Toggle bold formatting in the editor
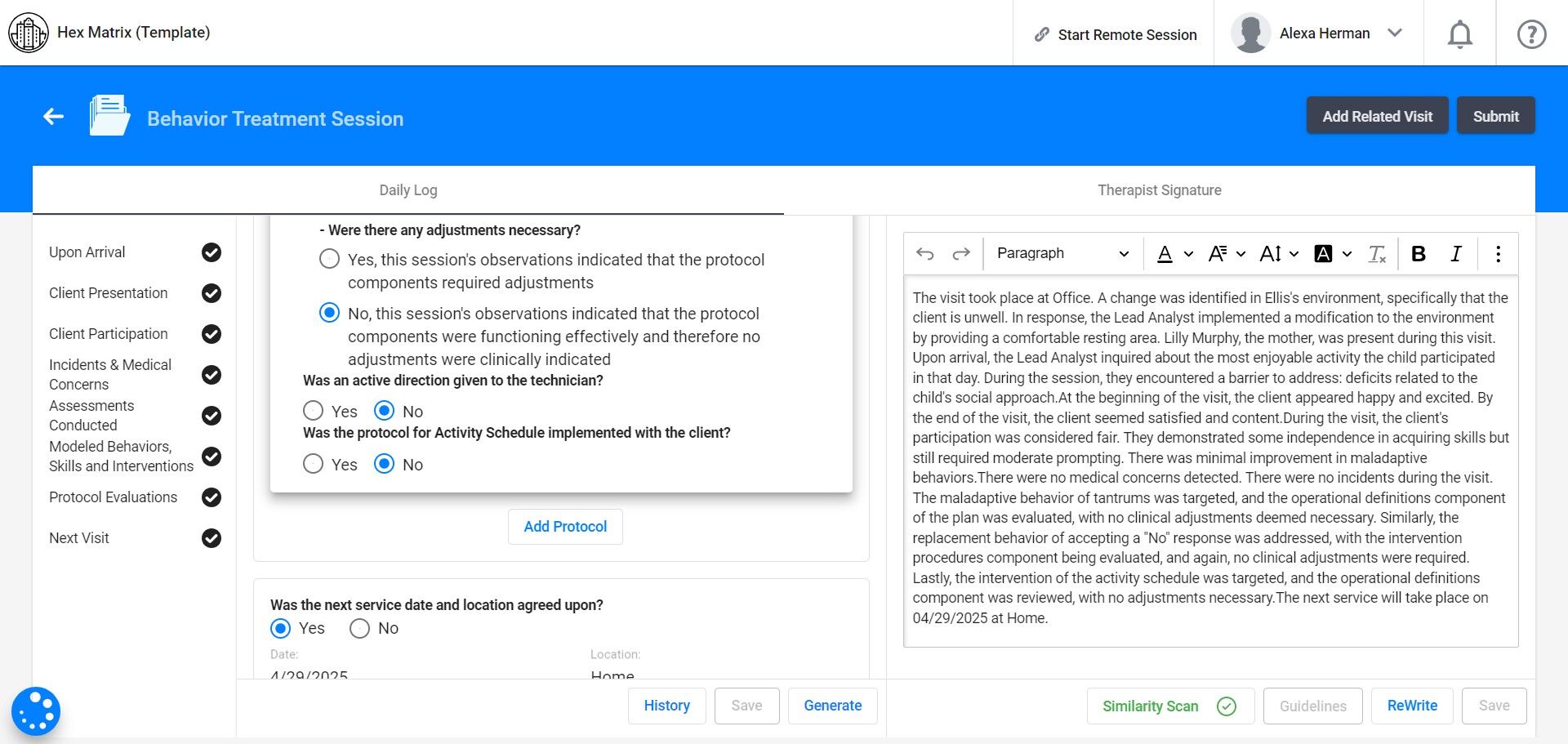 tap(1419, 254)
